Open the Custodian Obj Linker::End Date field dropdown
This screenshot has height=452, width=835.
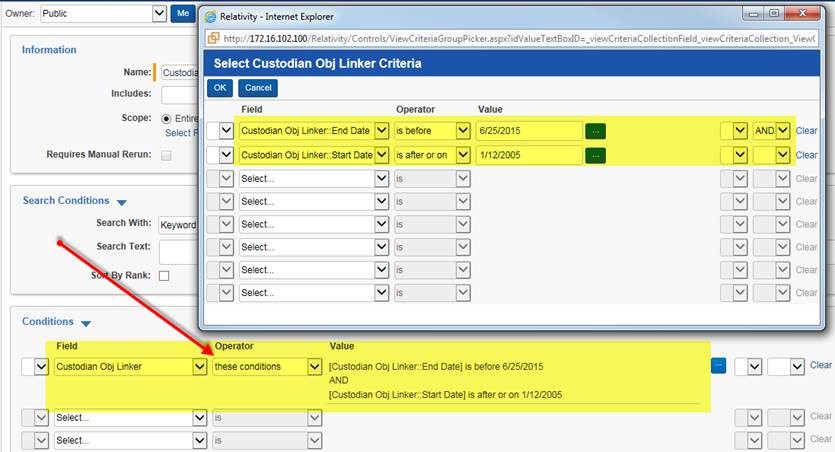click(x=314, y=130)
